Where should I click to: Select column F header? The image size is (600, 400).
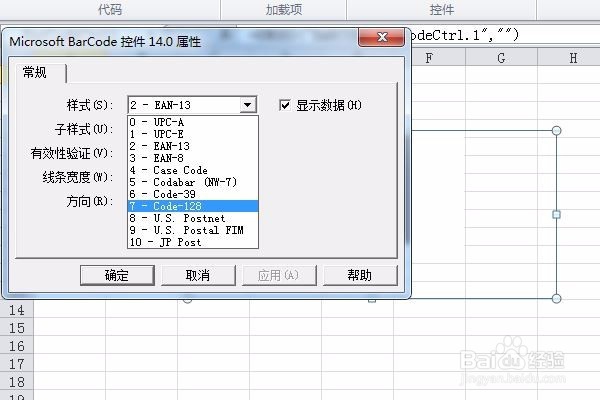pyautogui.click(x=429, y=58)
